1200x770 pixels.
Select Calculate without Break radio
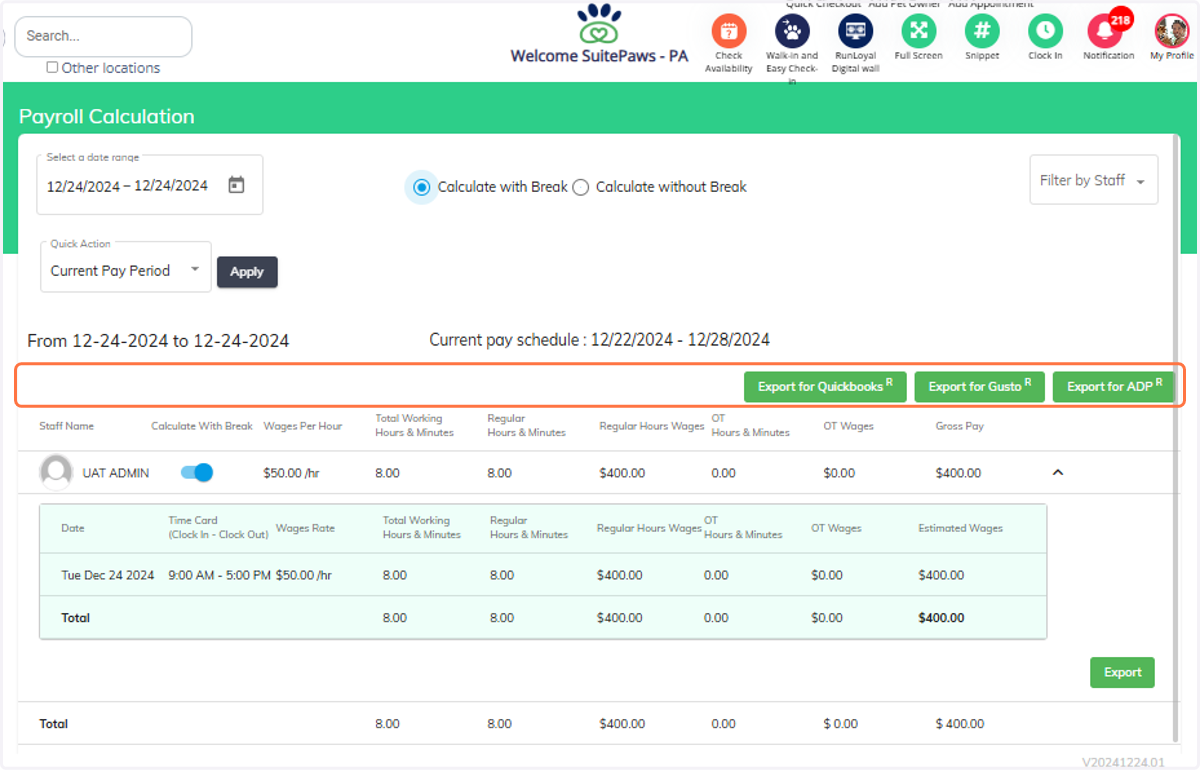[580, 187]
